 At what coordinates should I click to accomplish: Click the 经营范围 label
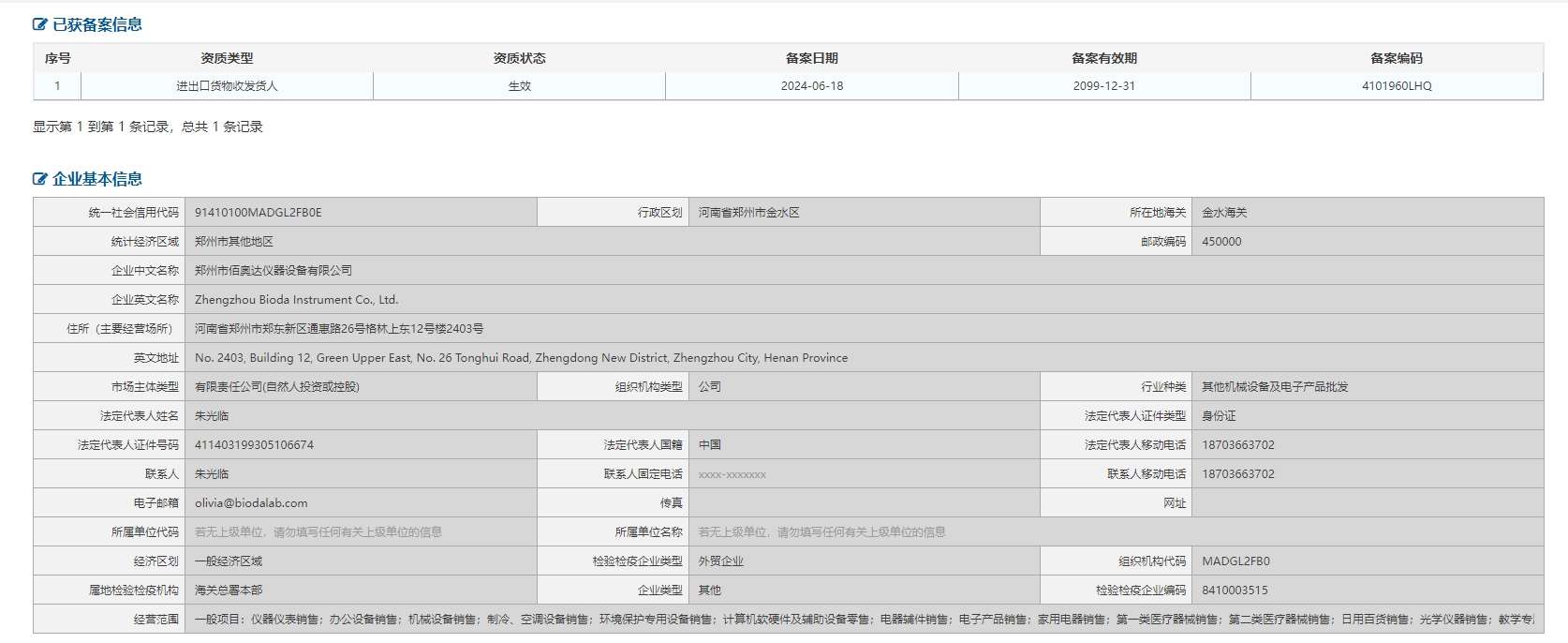(156, 620)
